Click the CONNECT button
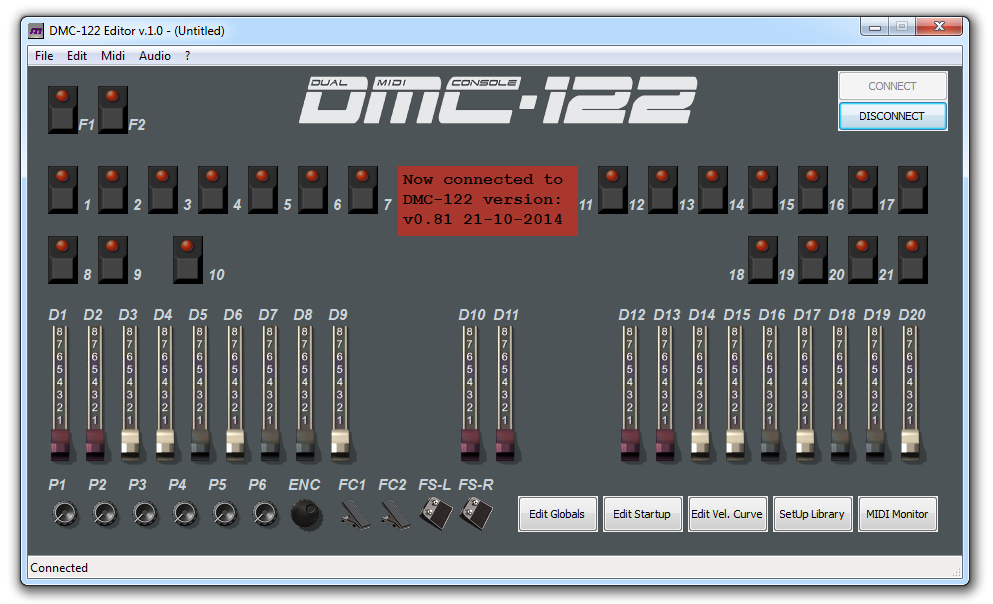The width and height of the screenshot is (993, 604). coord(892,86)
